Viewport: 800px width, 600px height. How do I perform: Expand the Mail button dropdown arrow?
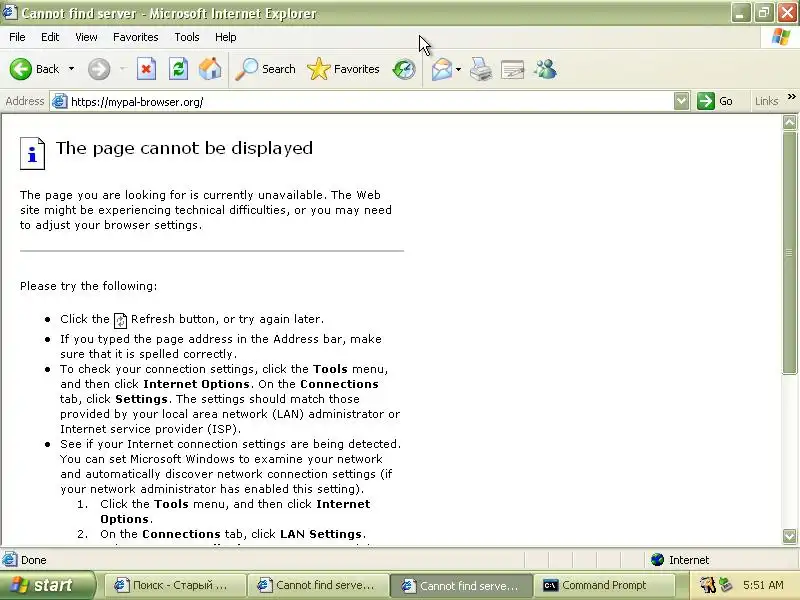[x=458, y=69]
